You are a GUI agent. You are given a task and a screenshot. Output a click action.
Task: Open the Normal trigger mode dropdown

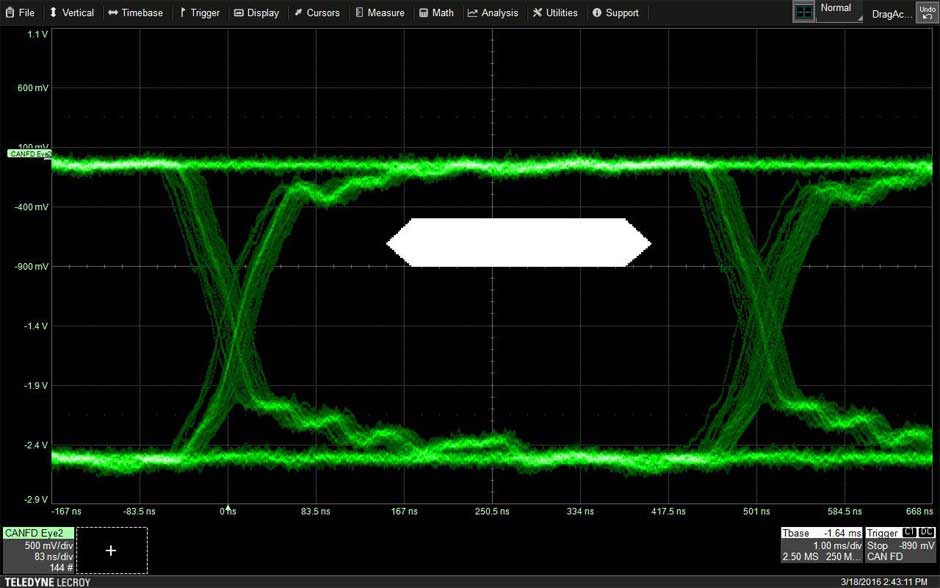point(836,10)
